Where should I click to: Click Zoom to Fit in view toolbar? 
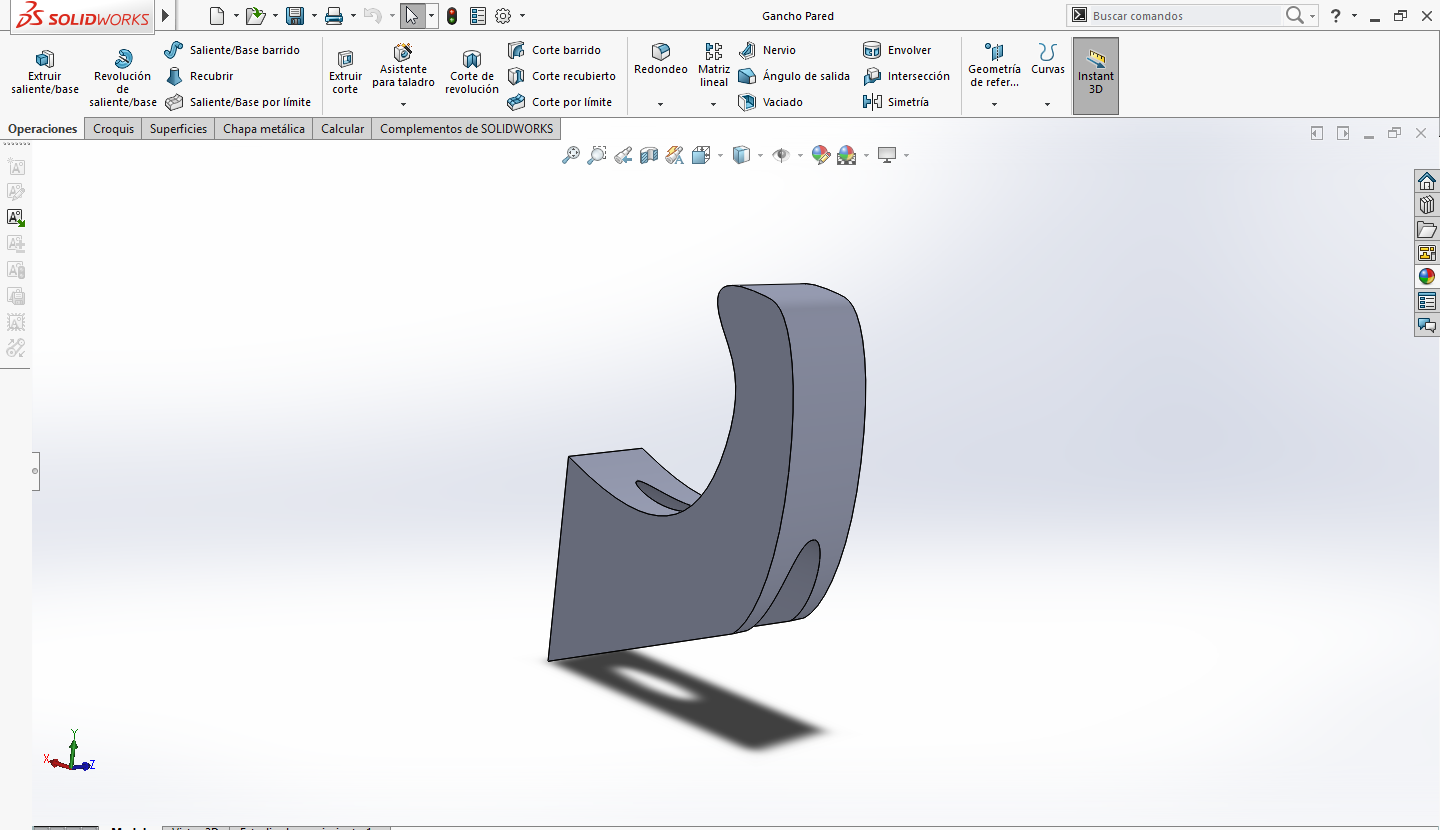pyautogui.click(x=571, y=155)
